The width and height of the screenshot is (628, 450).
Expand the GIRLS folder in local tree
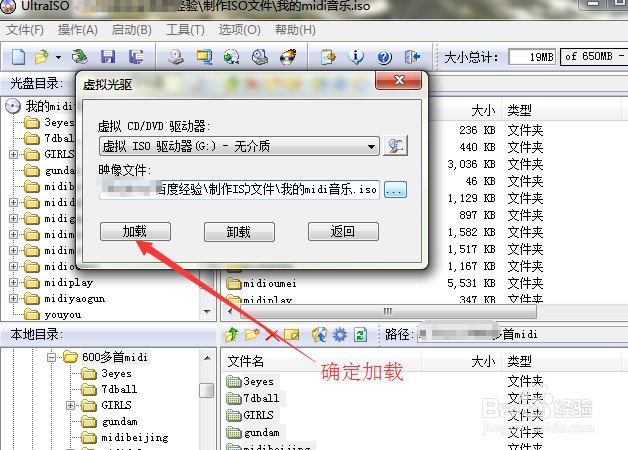[x=70, y=406]
